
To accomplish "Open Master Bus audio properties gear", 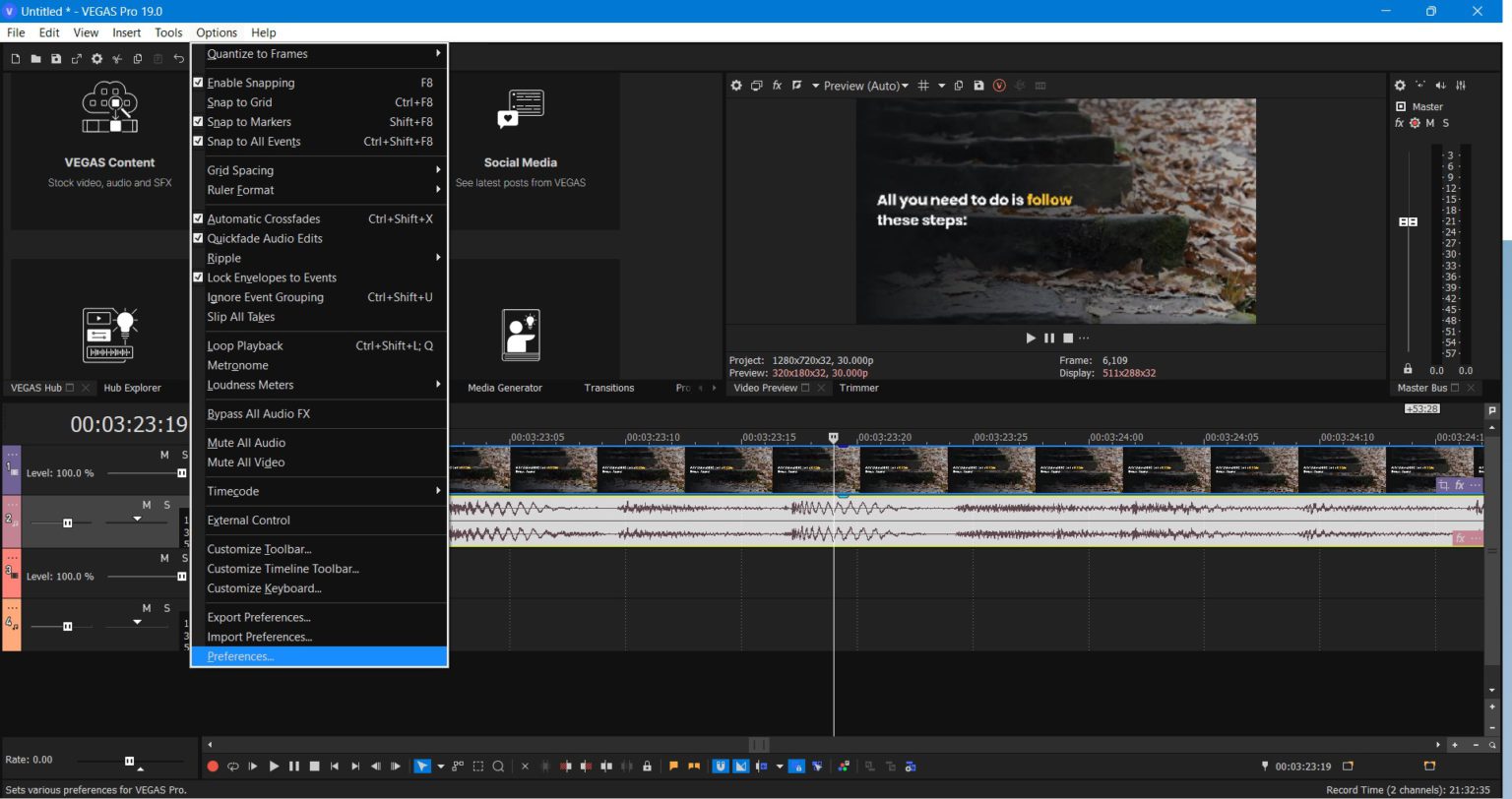I will pos(1400,86).
